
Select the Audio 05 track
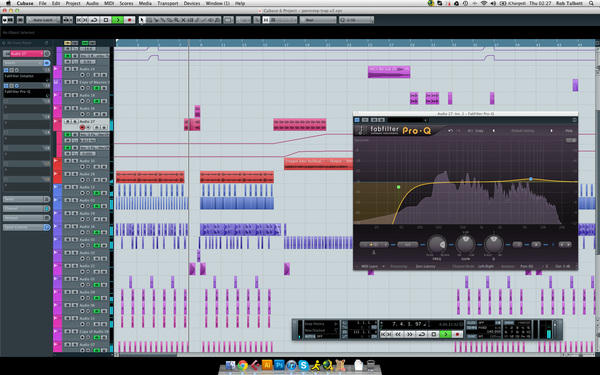87,279
